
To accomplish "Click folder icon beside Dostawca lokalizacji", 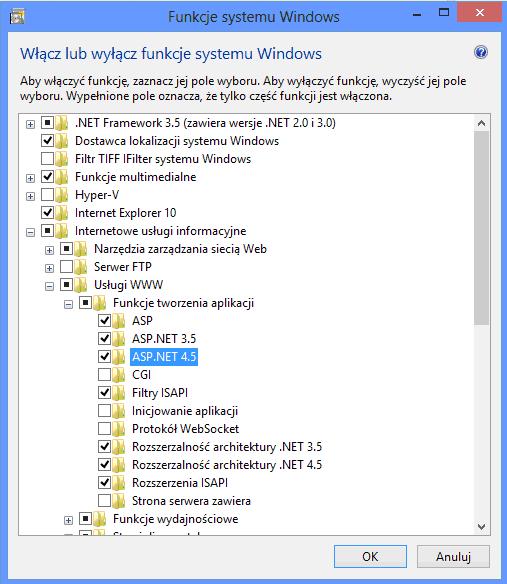I will tap(61, 141).
